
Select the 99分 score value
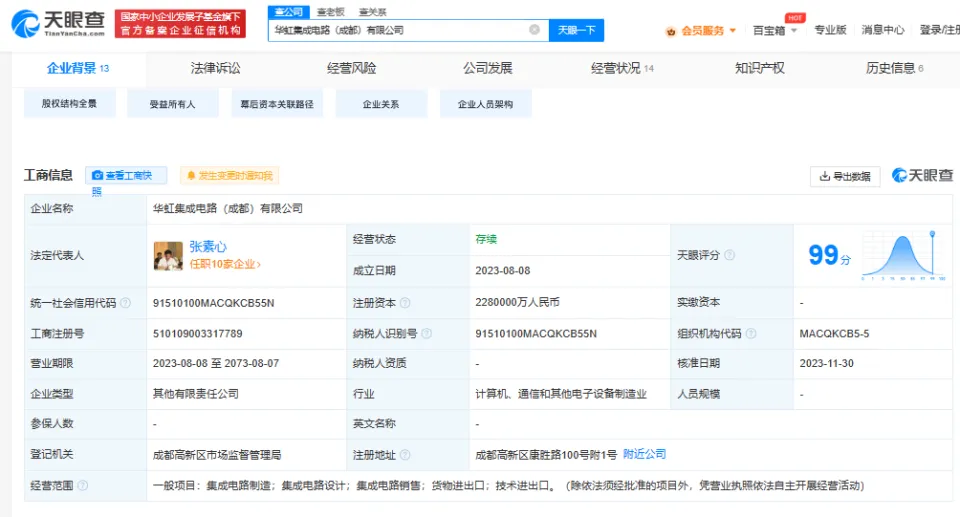click(x=830, y=255)
